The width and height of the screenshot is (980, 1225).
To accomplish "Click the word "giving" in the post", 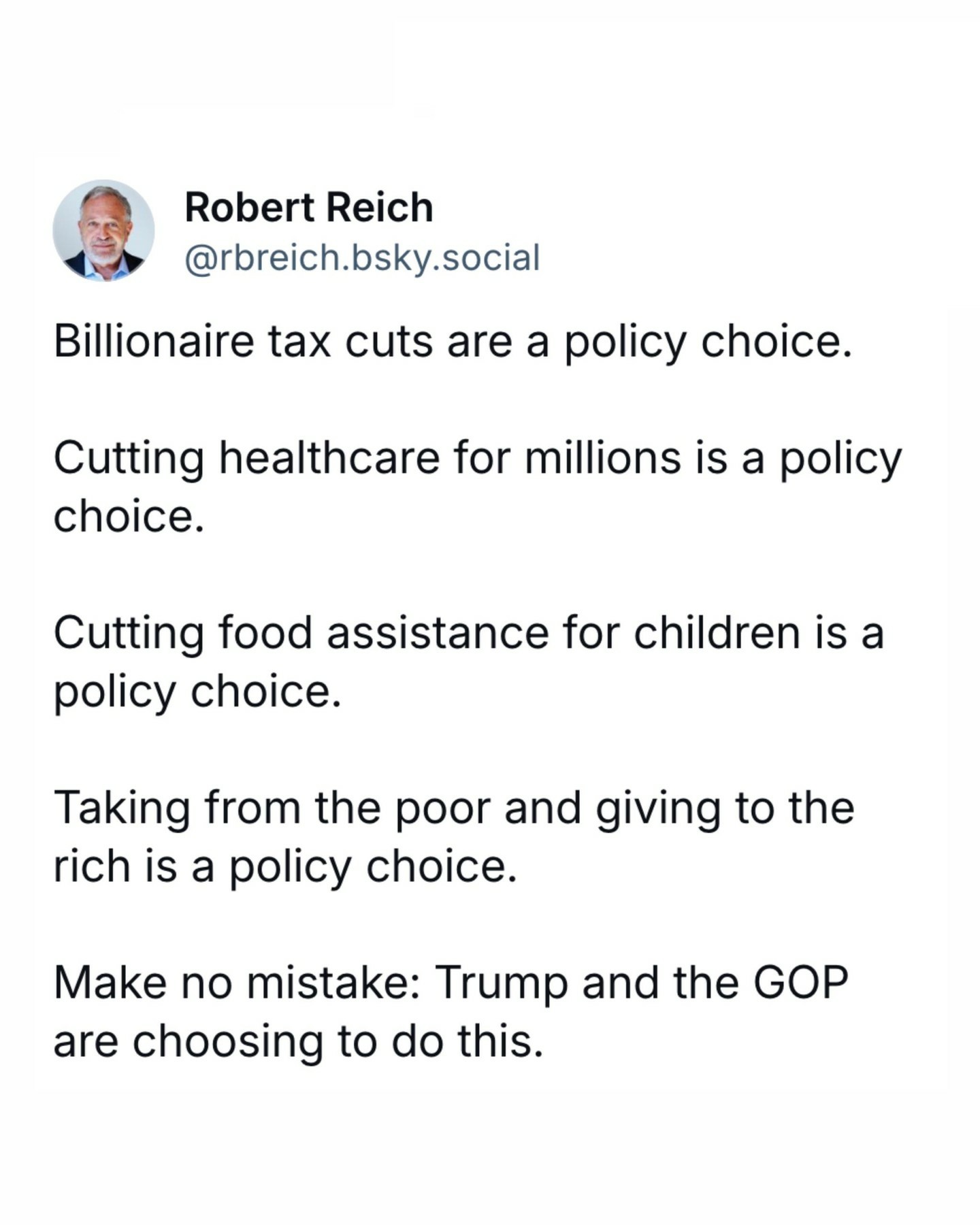I will pyautogui.click(x=658, y=810).
